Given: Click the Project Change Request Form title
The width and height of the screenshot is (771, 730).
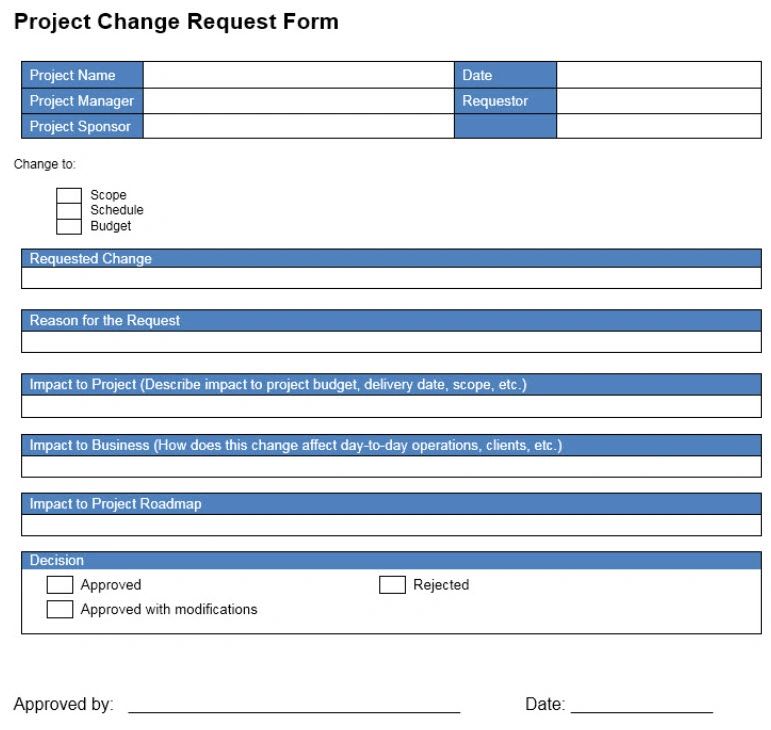Looking at the screenshot, I should click(176, 22).
